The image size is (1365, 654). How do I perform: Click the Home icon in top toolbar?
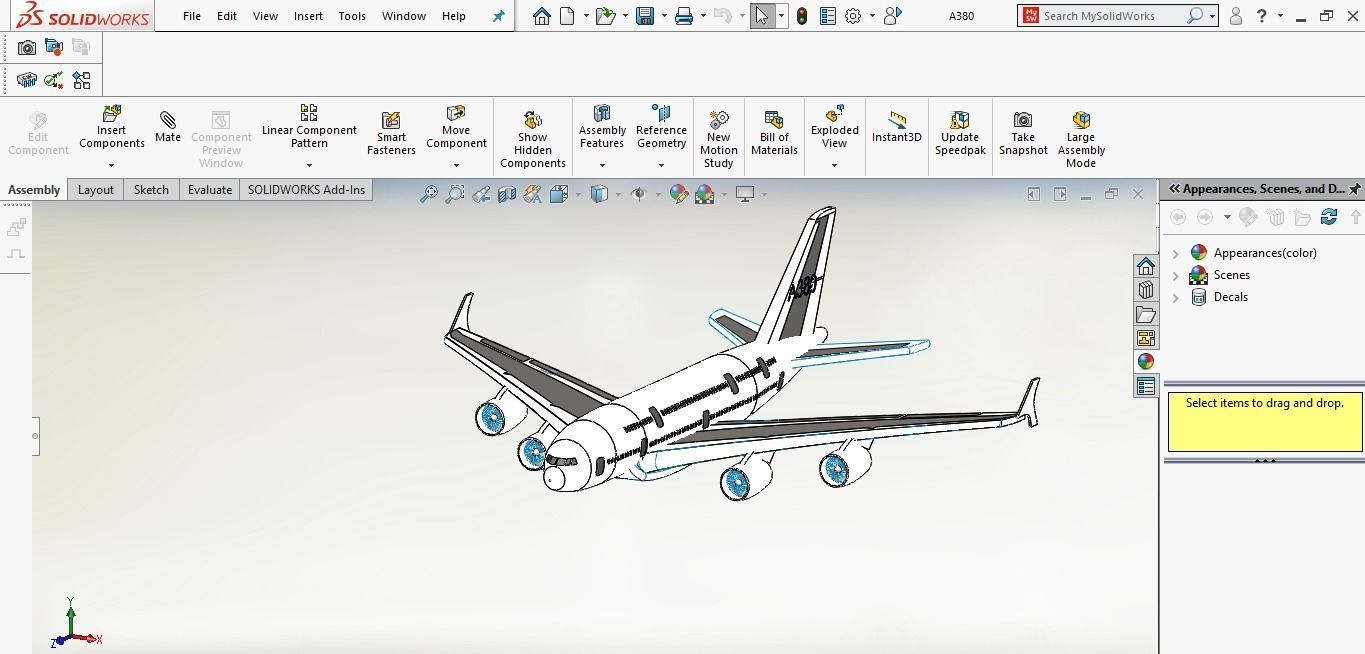(x=541, y=16)
